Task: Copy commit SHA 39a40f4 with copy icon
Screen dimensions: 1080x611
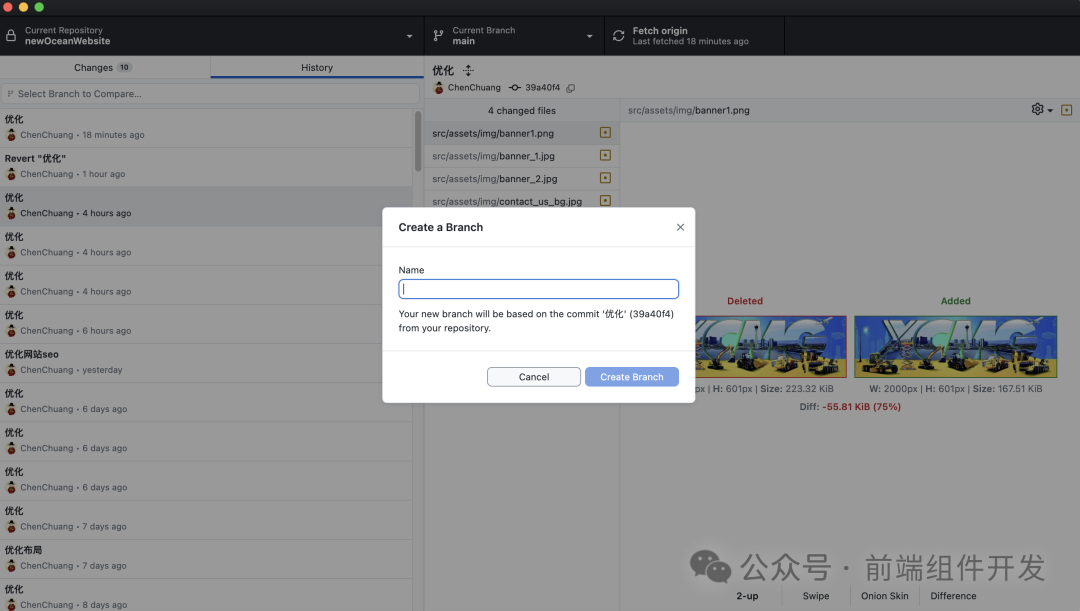Action: point(570,88)
